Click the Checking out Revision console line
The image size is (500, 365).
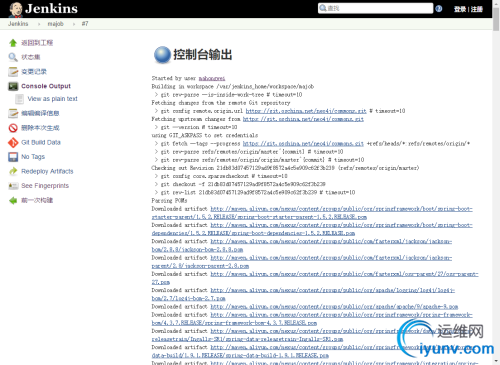[x=285, y=168]
